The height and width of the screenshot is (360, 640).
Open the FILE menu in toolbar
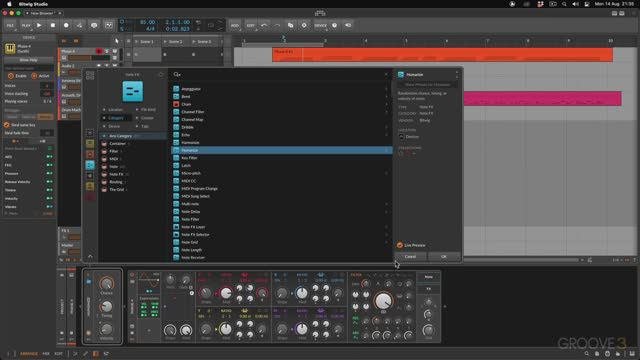click(x=10, y=25)
